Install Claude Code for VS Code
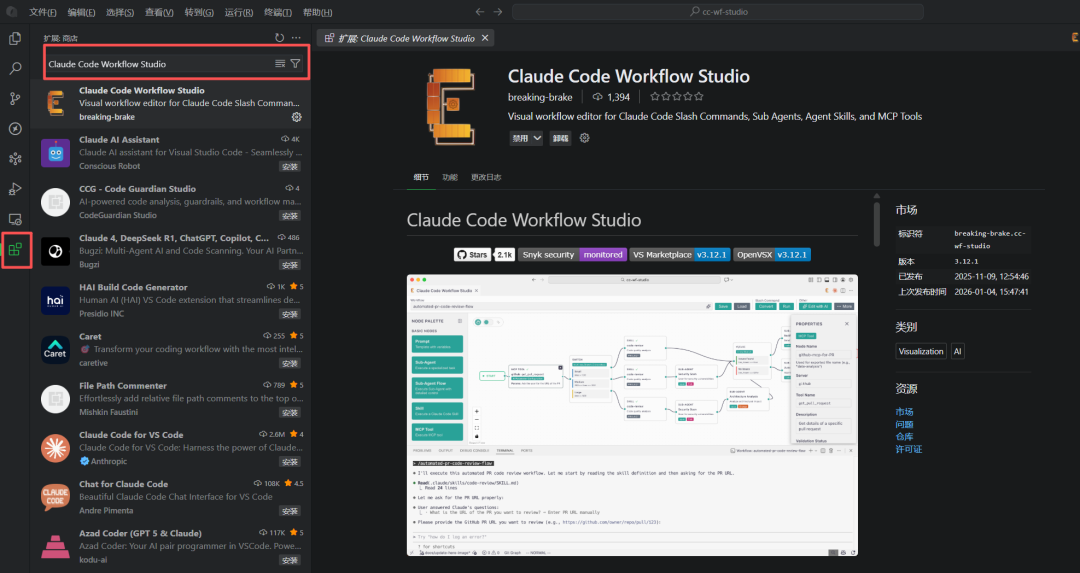1080x573 pixels. coord(290,462)
